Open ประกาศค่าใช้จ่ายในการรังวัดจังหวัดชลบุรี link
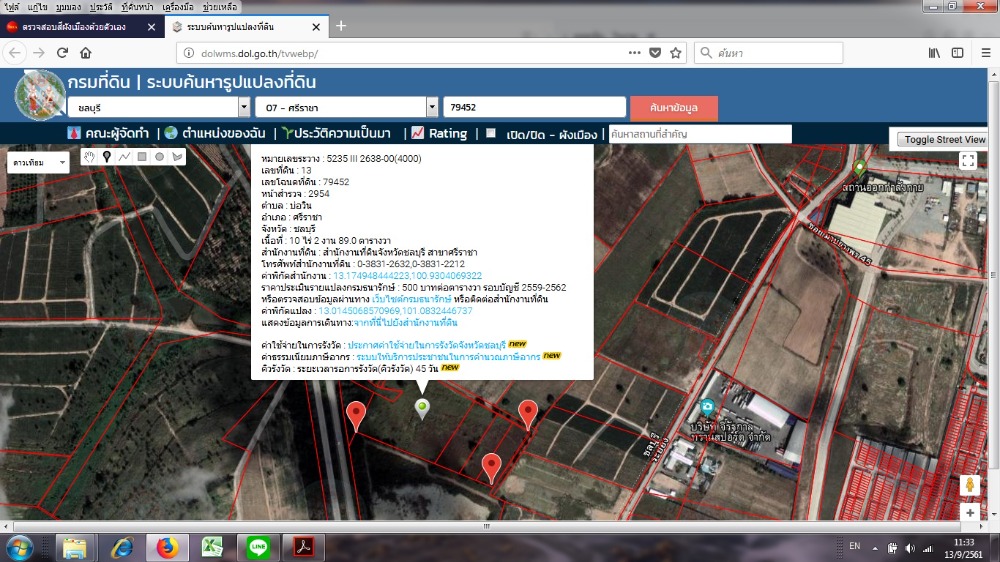 [427, 344]
